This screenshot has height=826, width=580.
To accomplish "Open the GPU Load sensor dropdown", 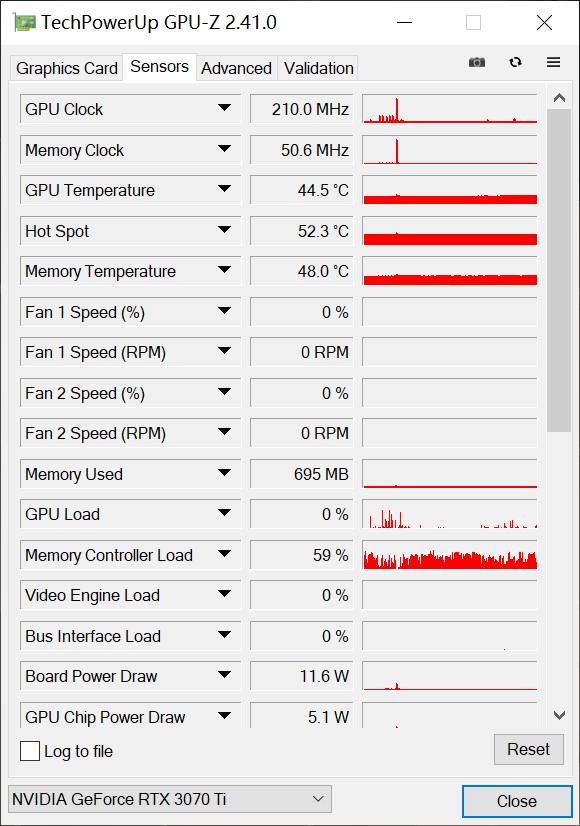I will 225,514.
